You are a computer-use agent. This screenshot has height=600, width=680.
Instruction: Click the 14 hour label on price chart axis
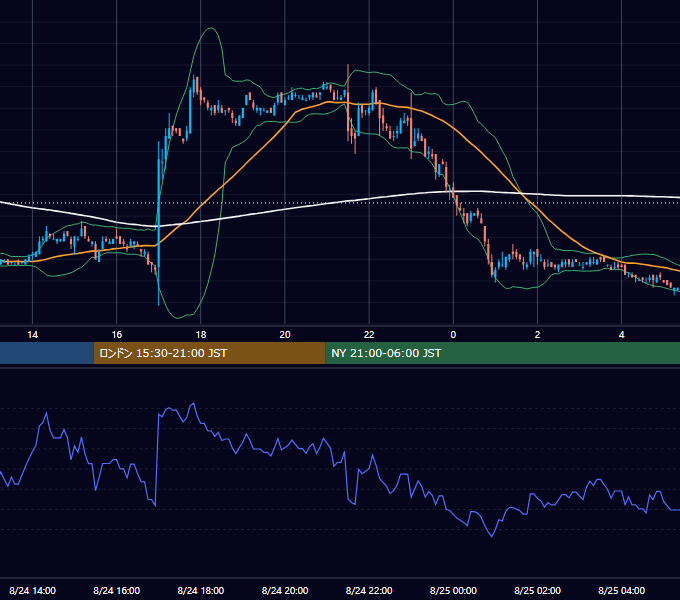coord(33,335)
